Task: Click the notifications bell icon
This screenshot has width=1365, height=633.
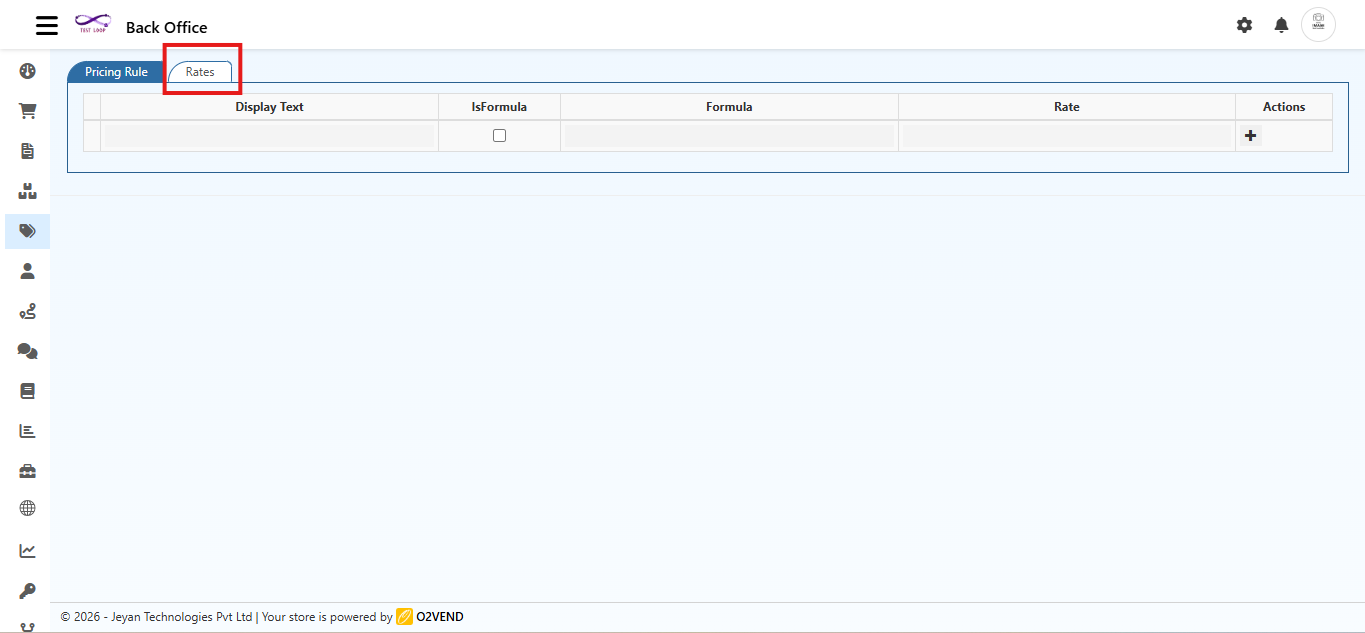Action: coord(1281,25)
